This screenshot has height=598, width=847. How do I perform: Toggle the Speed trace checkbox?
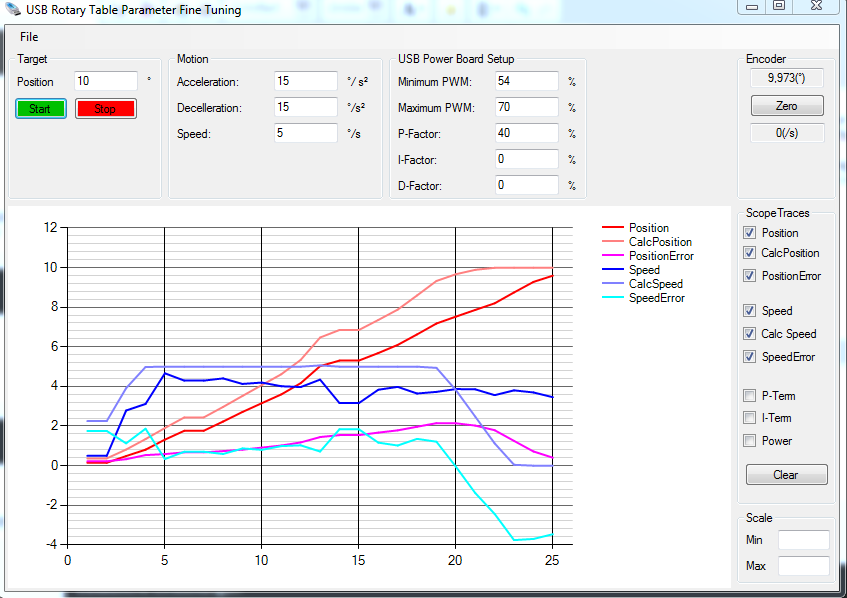750,311
